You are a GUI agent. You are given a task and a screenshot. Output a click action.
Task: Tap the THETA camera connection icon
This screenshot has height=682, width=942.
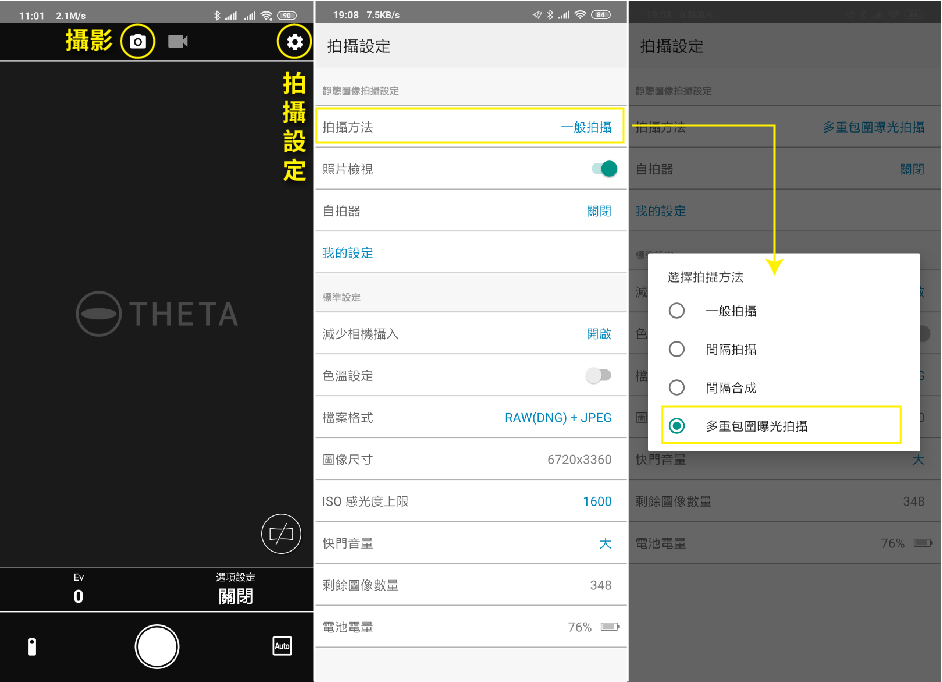pyautogui.click(x=31, y=646)
